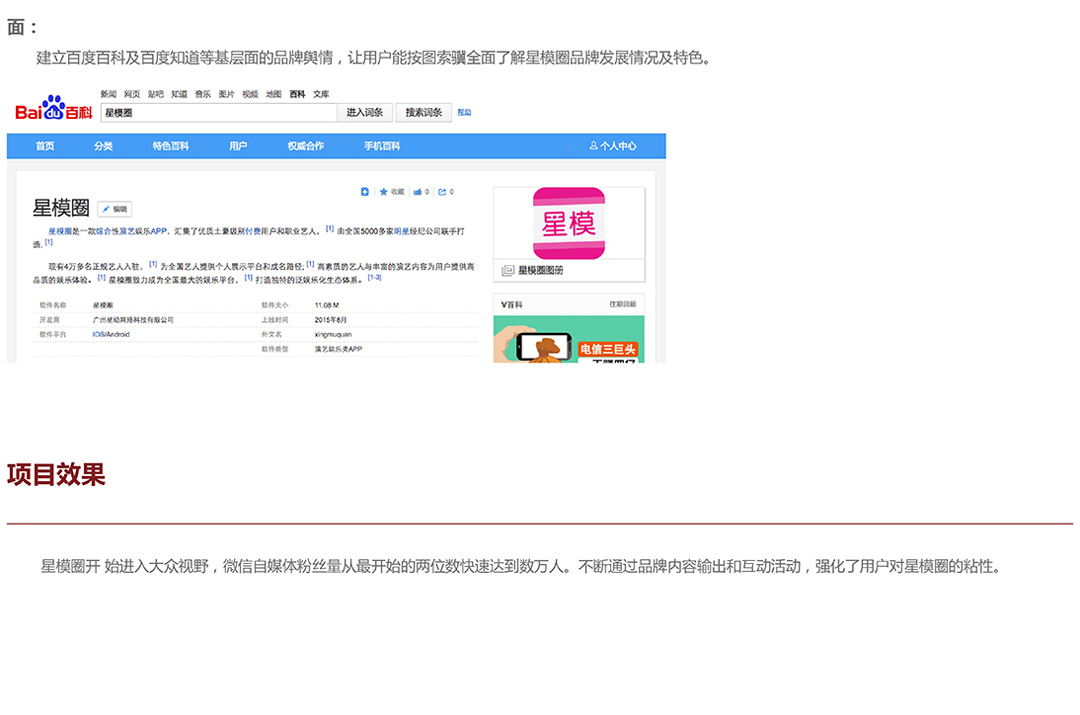The height and width of the screenshot is (715, 1080).
Task: Click the xingmuquan foreign name value
Action: pyautogui.click(x=333, y=335)
